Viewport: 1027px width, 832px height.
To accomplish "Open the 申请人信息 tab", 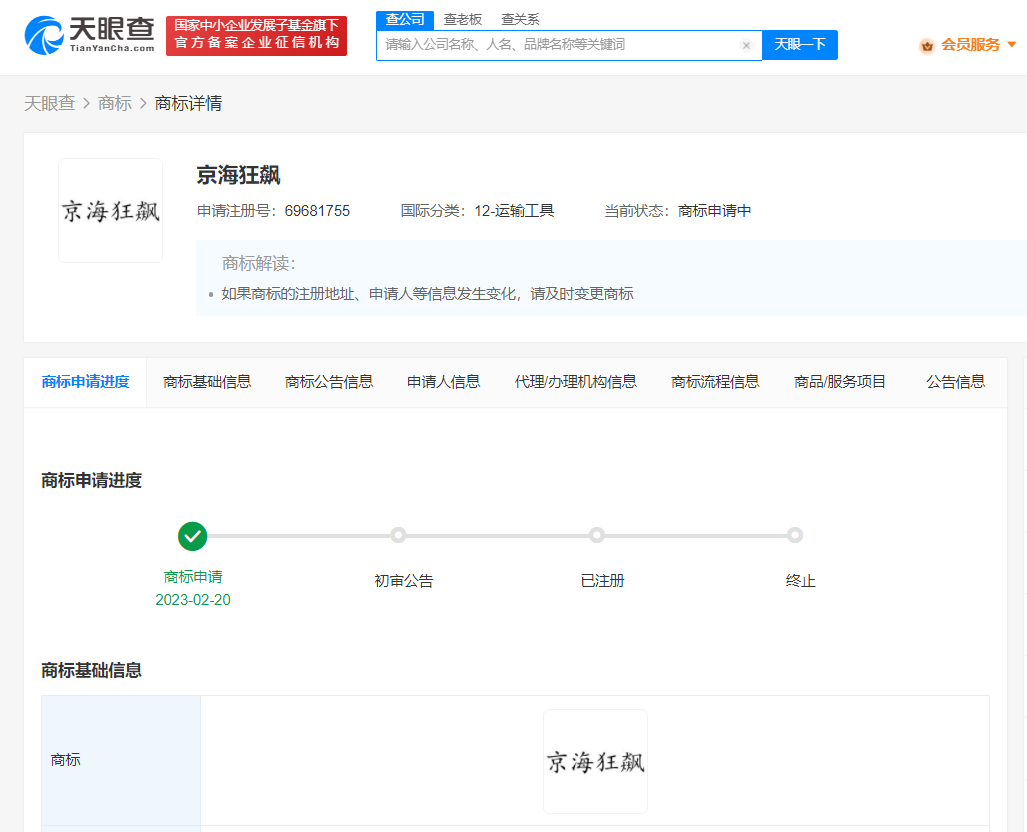I will click(443, 382).
